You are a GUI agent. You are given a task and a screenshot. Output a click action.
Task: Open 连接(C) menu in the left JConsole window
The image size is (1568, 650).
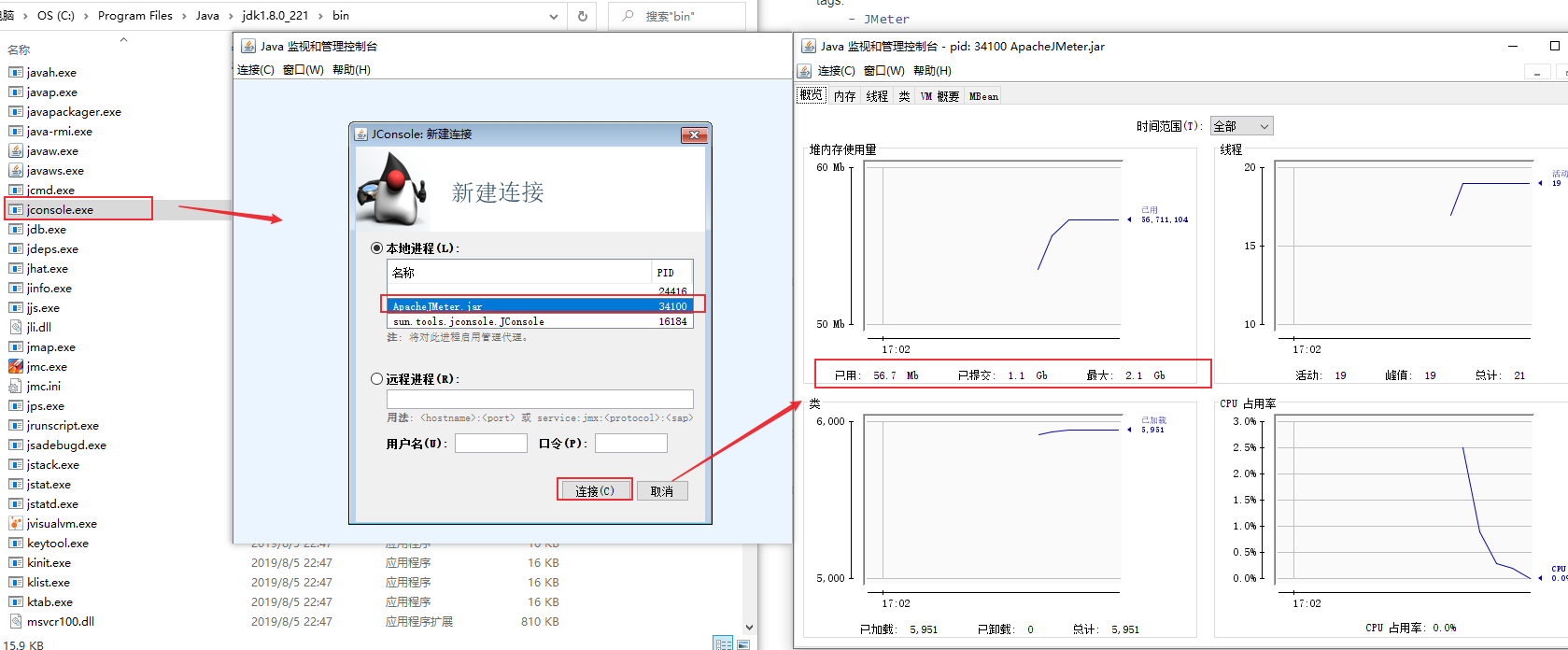point(256,70)
